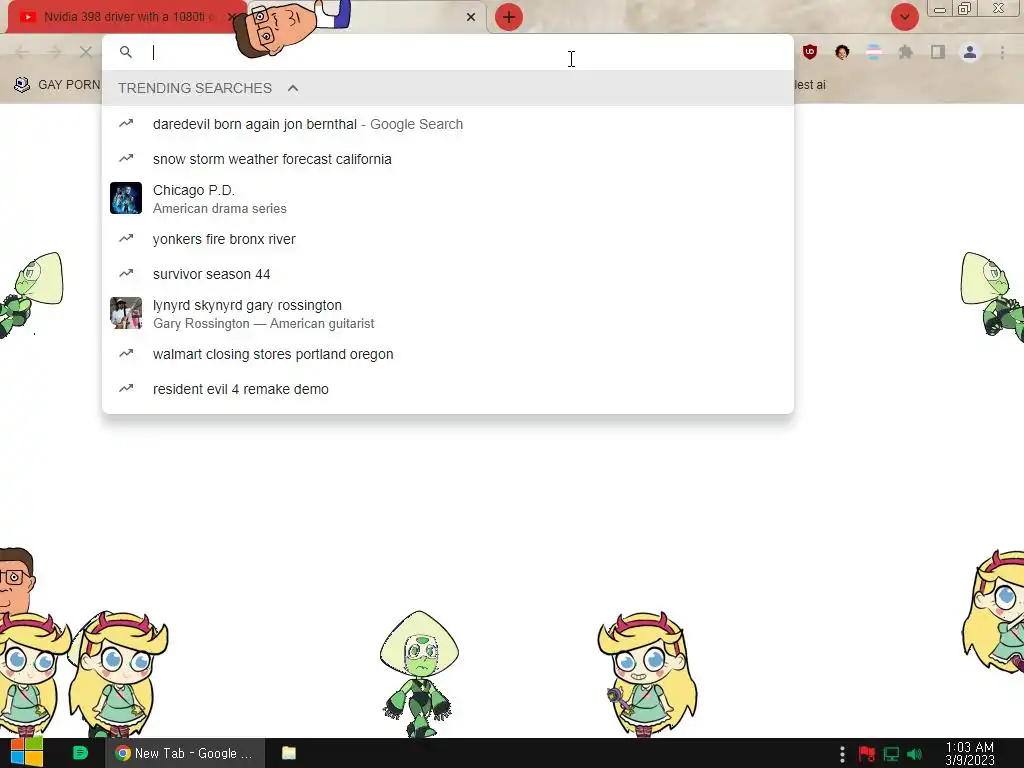Toggle the Chrome side panel icon
Image resolution: width=1024 pixels, height=768 pixels.
(938, 52)
